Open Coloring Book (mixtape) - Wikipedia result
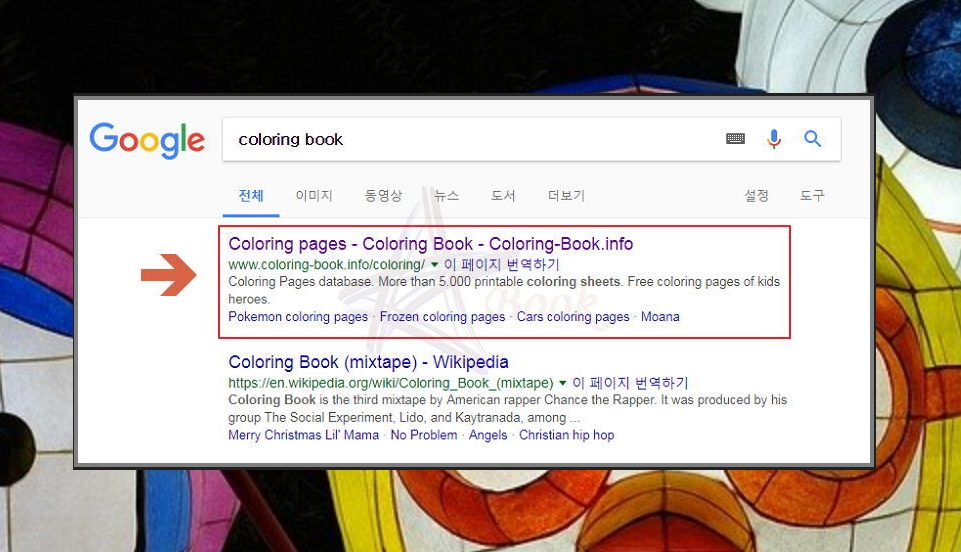The height and width of the screenshot is (552, 961). pos(368,362)
